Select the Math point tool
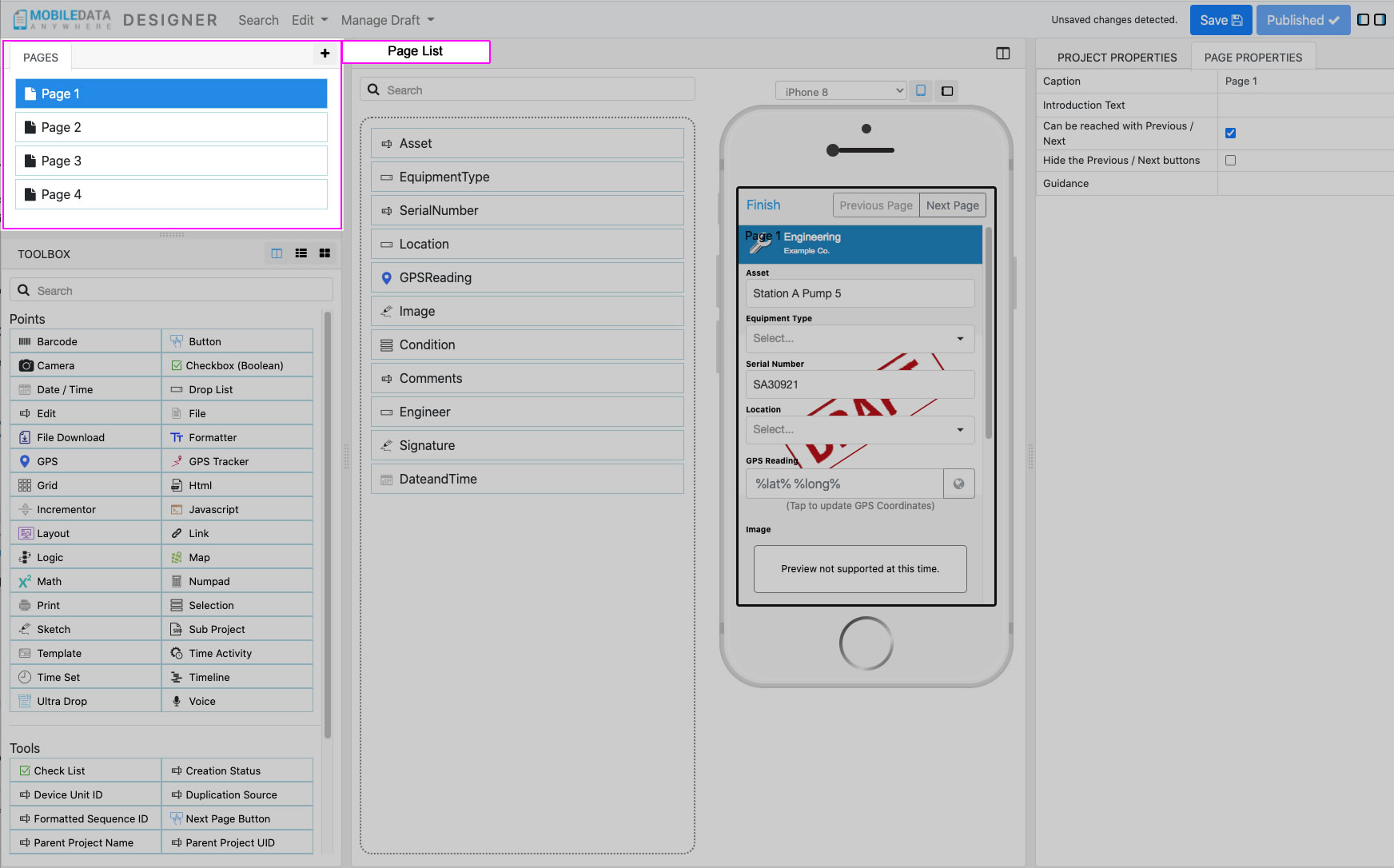The image size is (1394, 868). point(86,581)
